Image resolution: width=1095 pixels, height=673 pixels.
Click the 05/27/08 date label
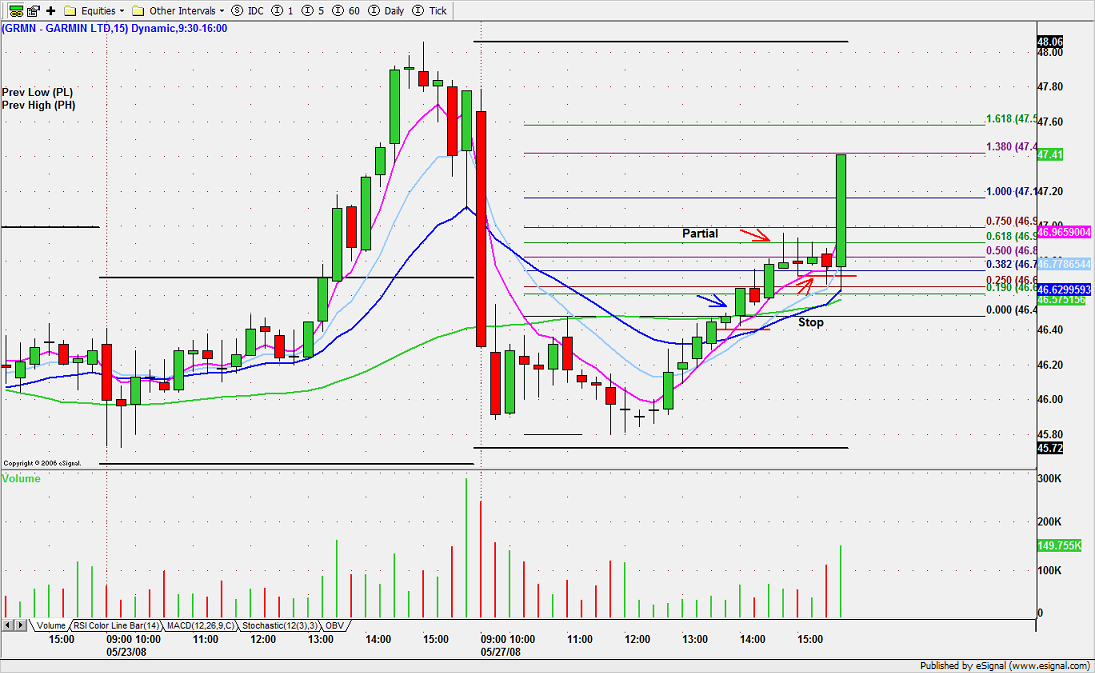[501, 653]
